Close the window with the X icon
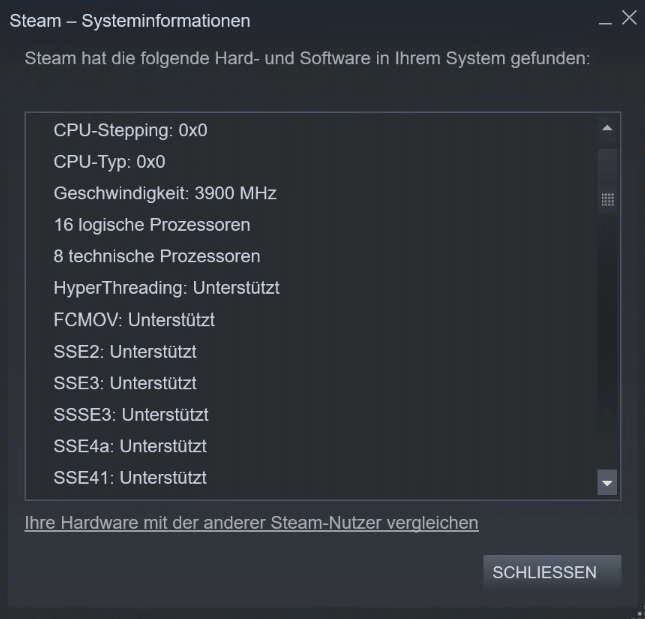 [x=628, y=18]
